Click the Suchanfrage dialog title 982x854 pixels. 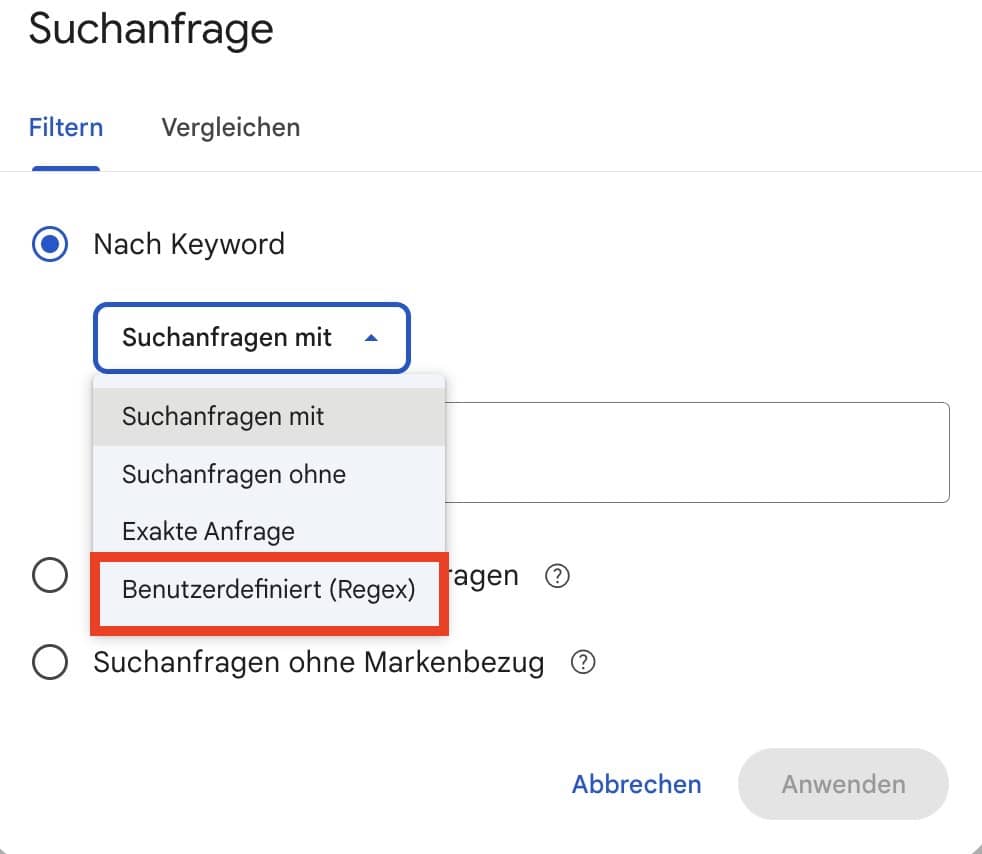(x=151, y=29)
